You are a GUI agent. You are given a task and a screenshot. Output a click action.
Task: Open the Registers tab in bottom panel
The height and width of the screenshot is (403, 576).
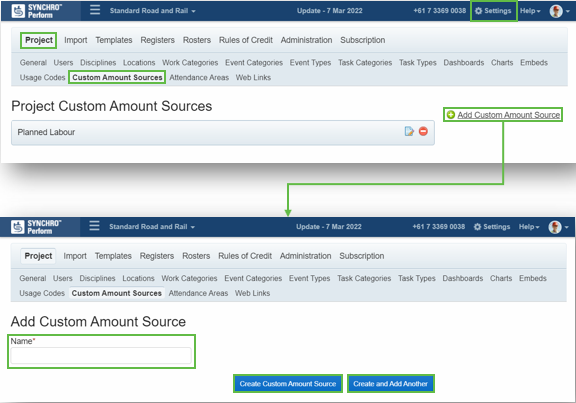click(157, 256)
